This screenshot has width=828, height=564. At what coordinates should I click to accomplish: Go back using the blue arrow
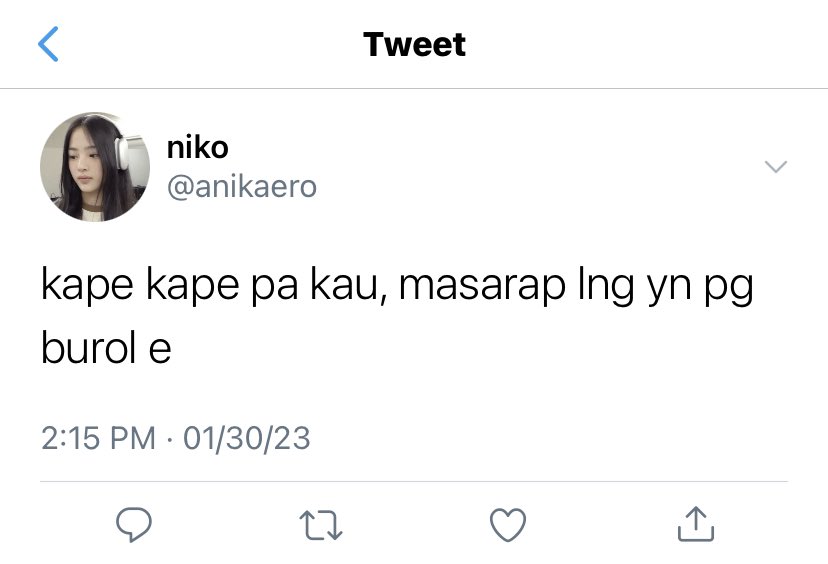click(48, 44)
